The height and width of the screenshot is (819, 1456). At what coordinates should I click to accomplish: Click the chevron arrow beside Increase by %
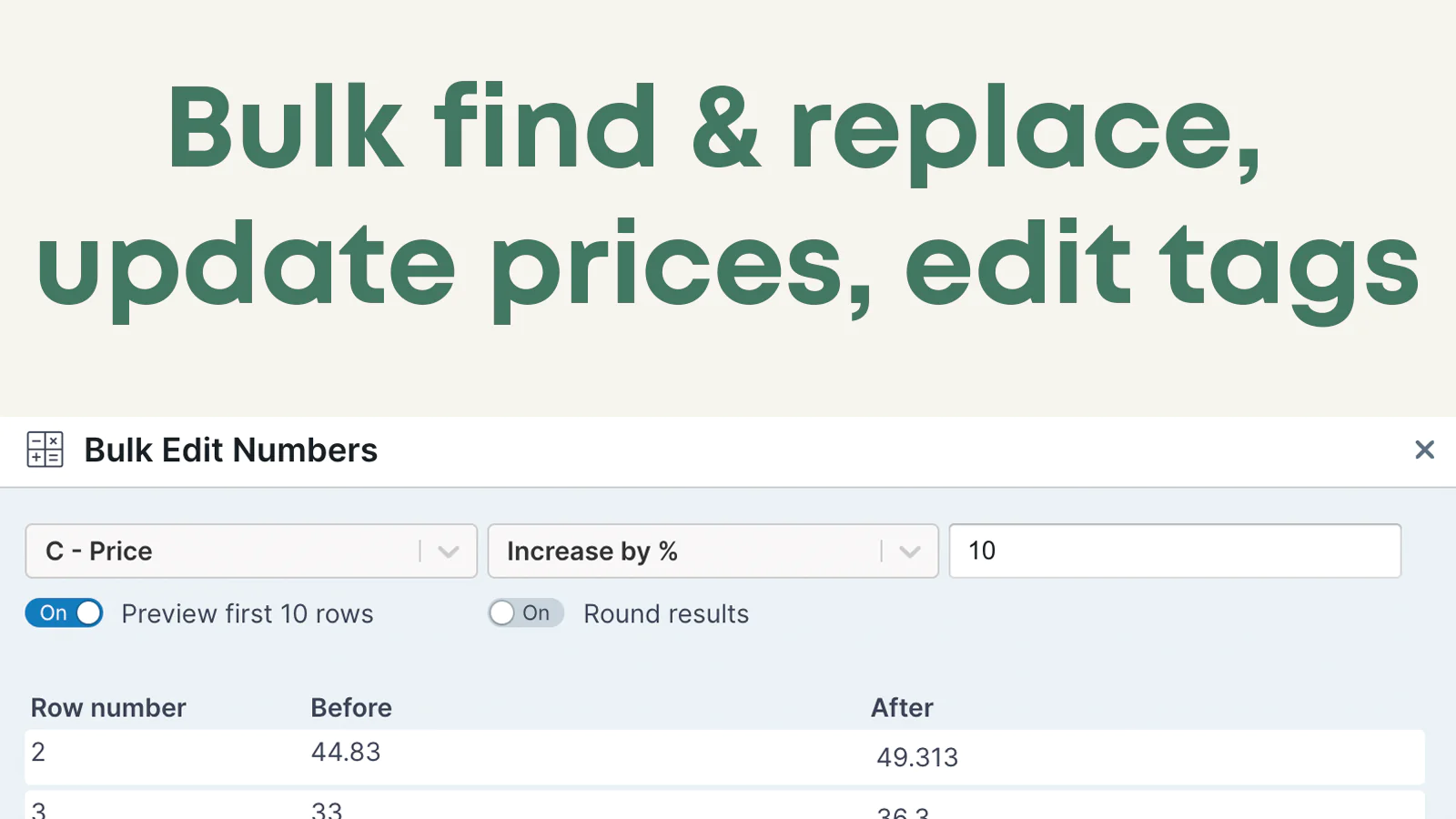(910, 551)
